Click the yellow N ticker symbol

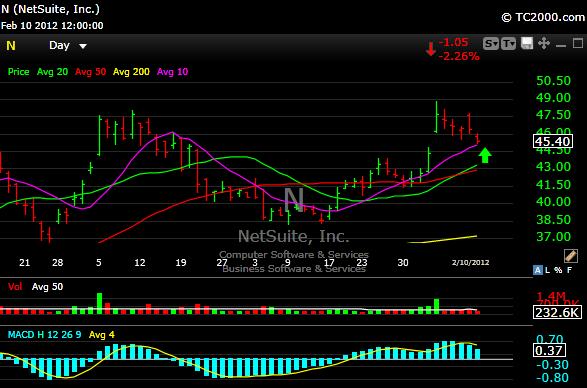11,46
